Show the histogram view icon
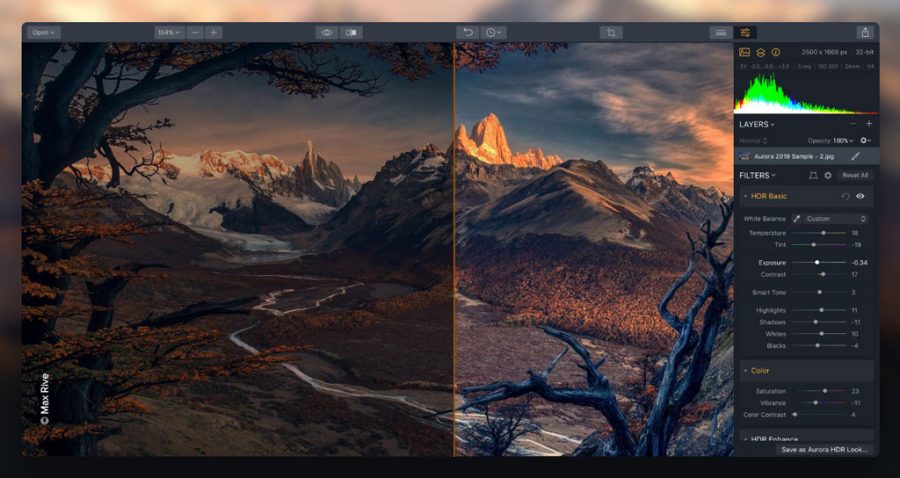Image resolution: width=900 pixels, height=478 pixels. click(x=744, y=52)
